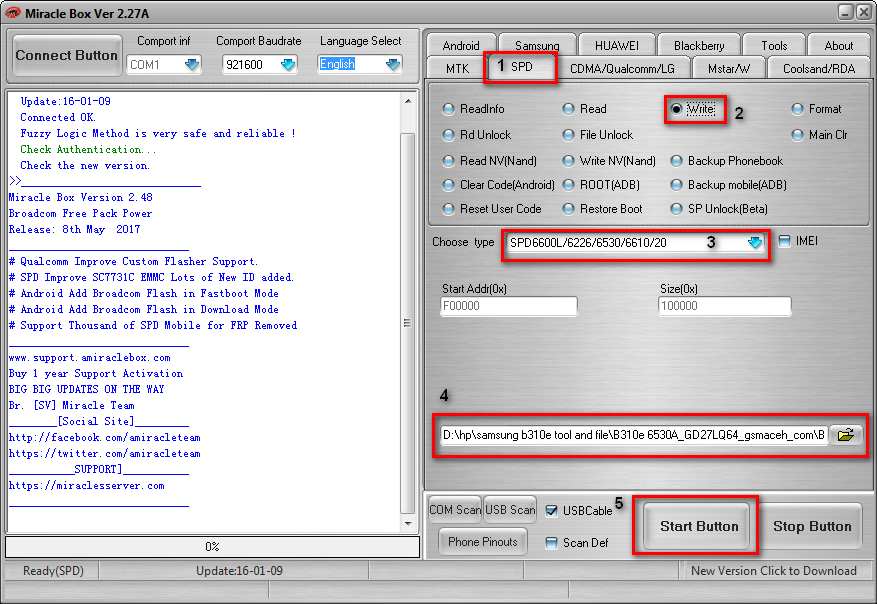This screenshot has width=877, height=604.
Task: Open the Comport inf COM1 dropdown
Action: (x=192, y=65)
